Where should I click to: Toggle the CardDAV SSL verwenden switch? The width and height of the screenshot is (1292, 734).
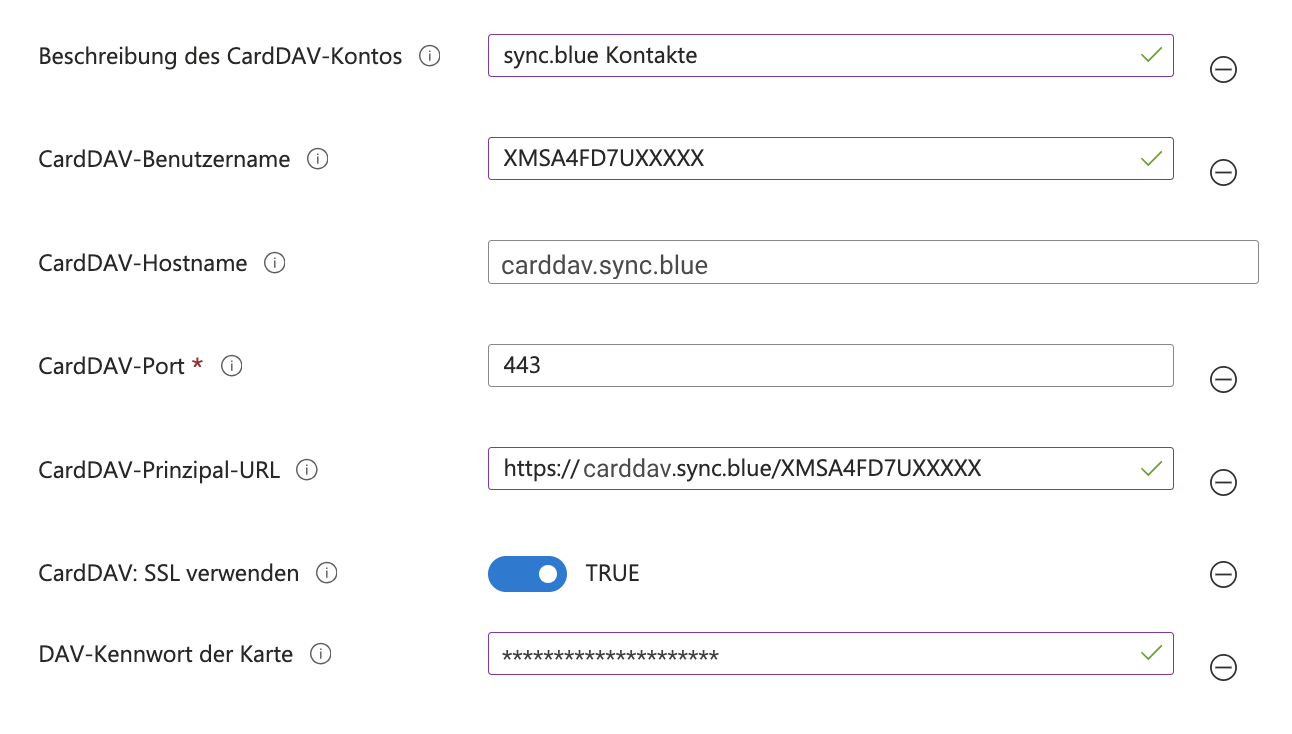tap(527, 574)
